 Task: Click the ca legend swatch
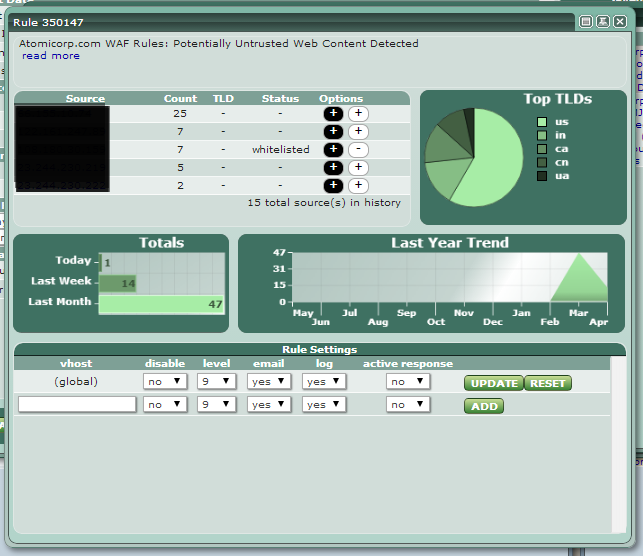click(542, 149)
